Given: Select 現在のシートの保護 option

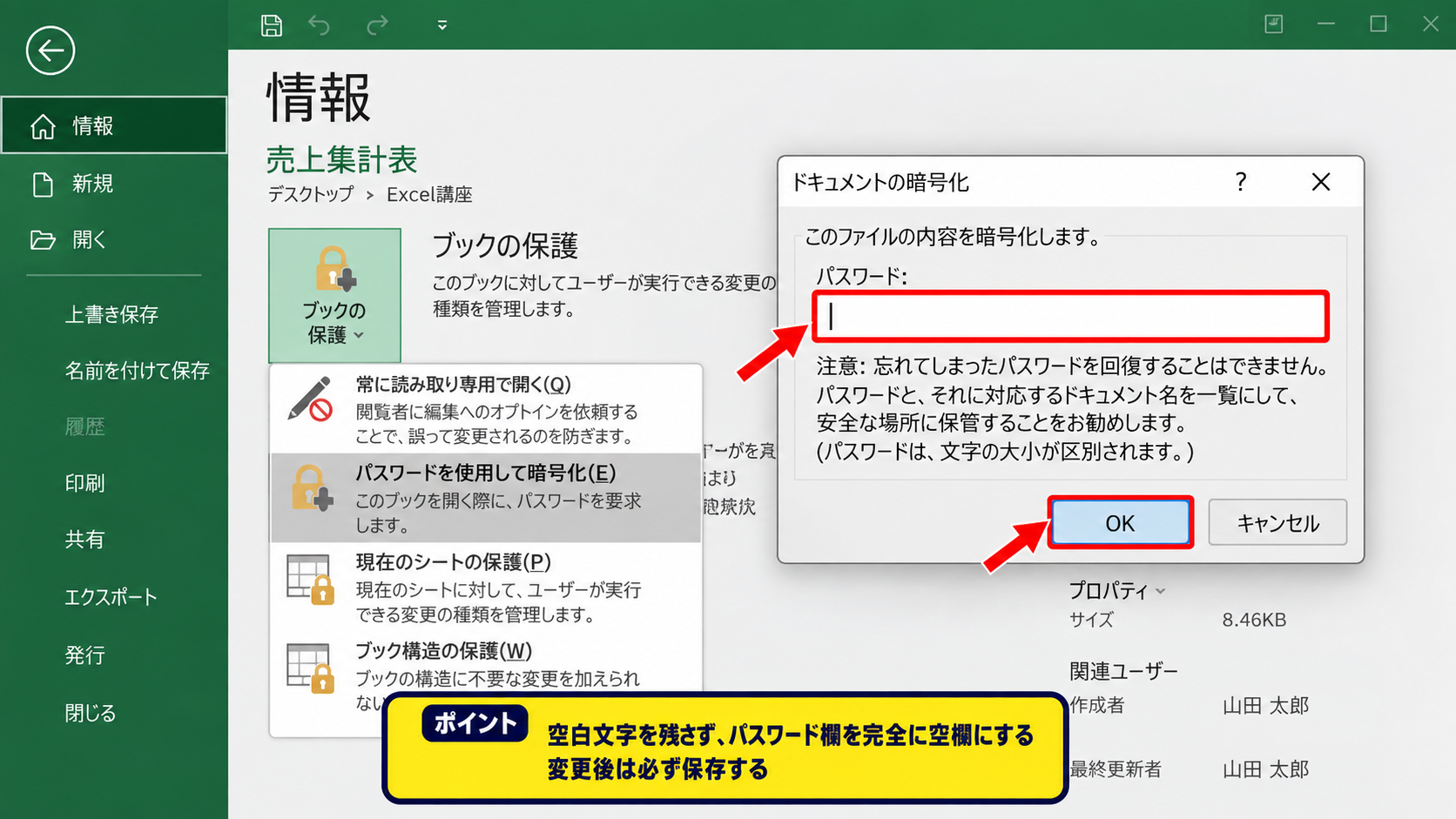Looking at the screenshot, I should [x=486, y=587].
